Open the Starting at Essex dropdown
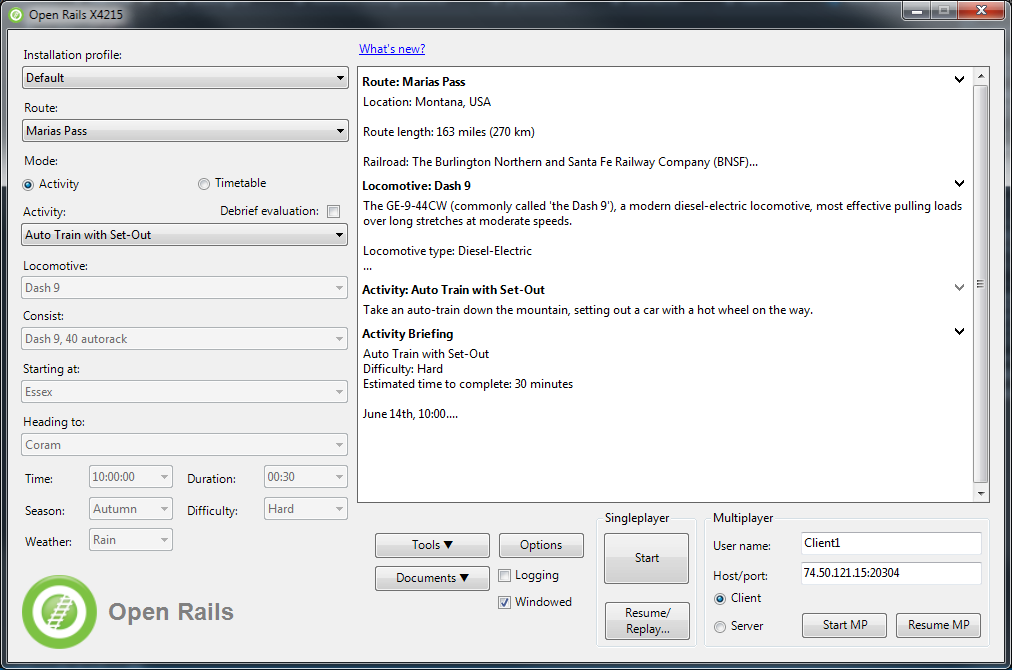 [185, 392]
